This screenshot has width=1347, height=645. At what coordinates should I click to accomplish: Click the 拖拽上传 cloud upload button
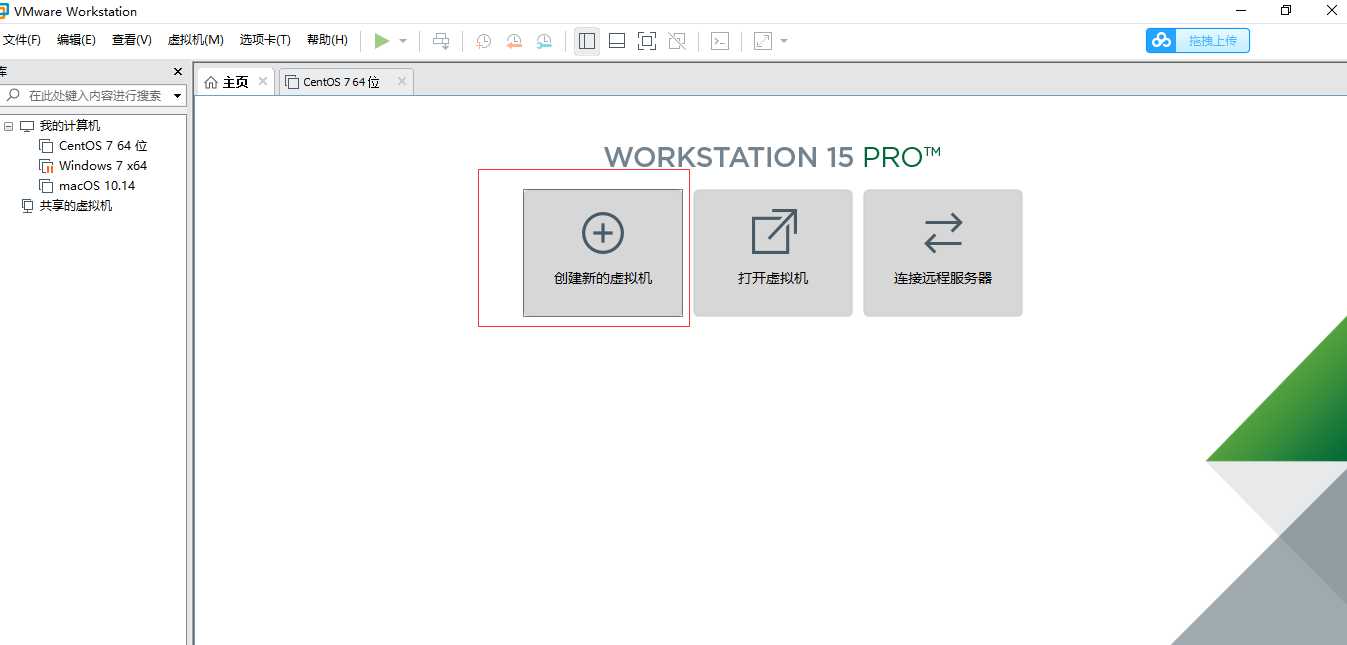pos(1198,40)
